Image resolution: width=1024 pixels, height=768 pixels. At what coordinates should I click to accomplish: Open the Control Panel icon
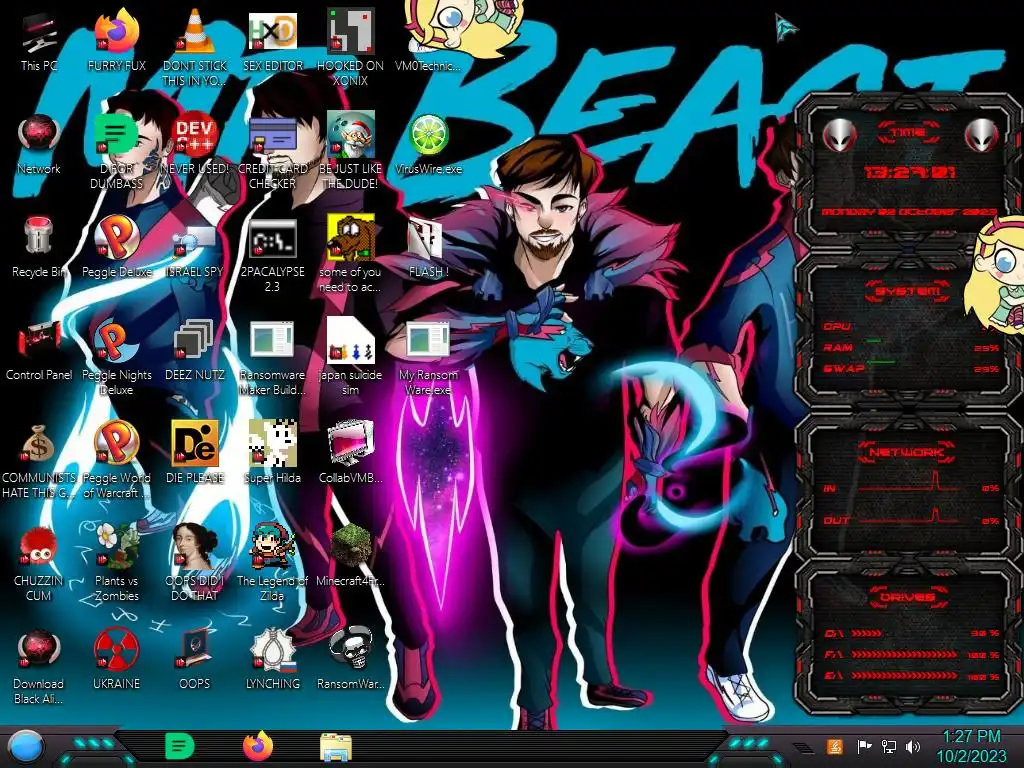pos(39,350)
